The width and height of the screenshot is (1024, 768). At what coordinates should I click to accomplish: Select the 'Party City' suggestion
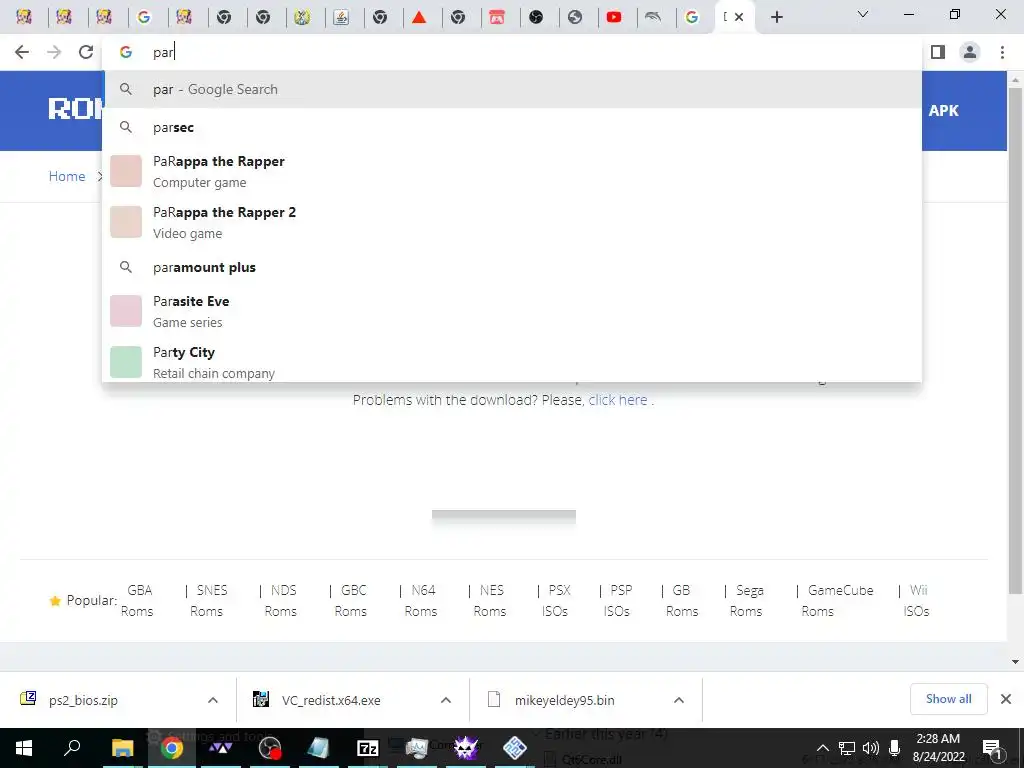tap(512, 362)
